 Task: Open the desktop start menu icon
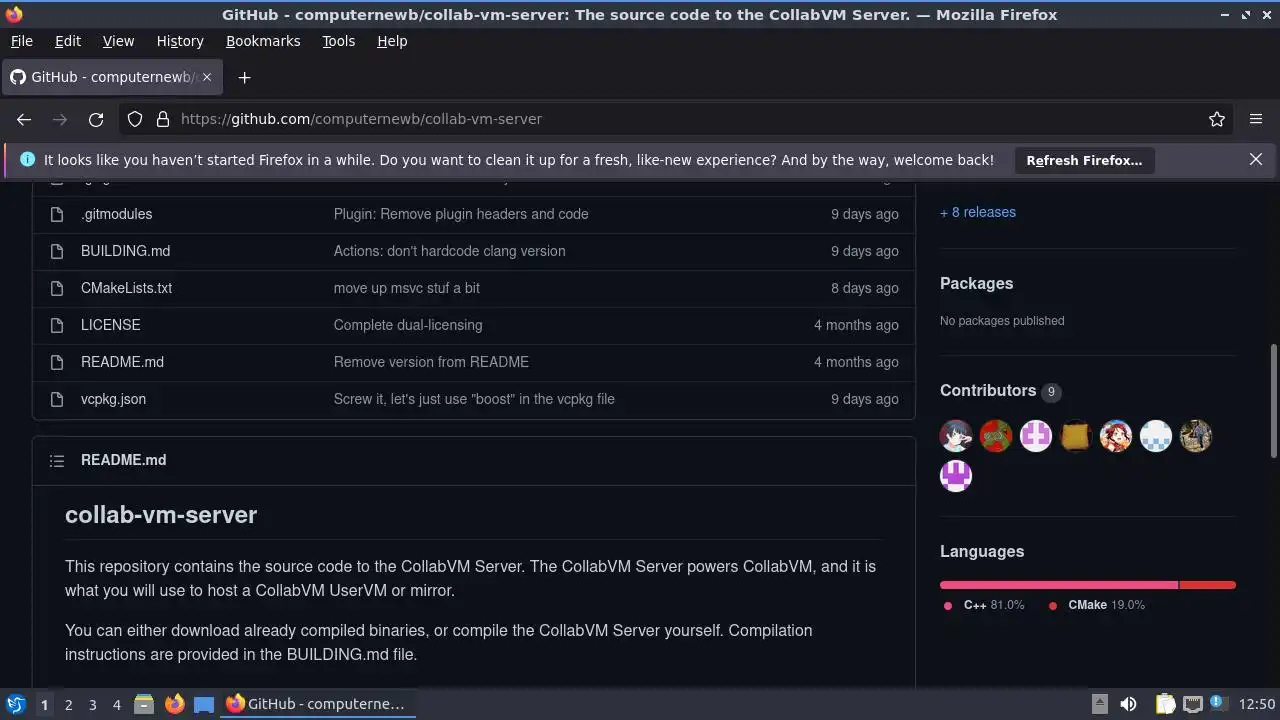[x=15, y=704]
